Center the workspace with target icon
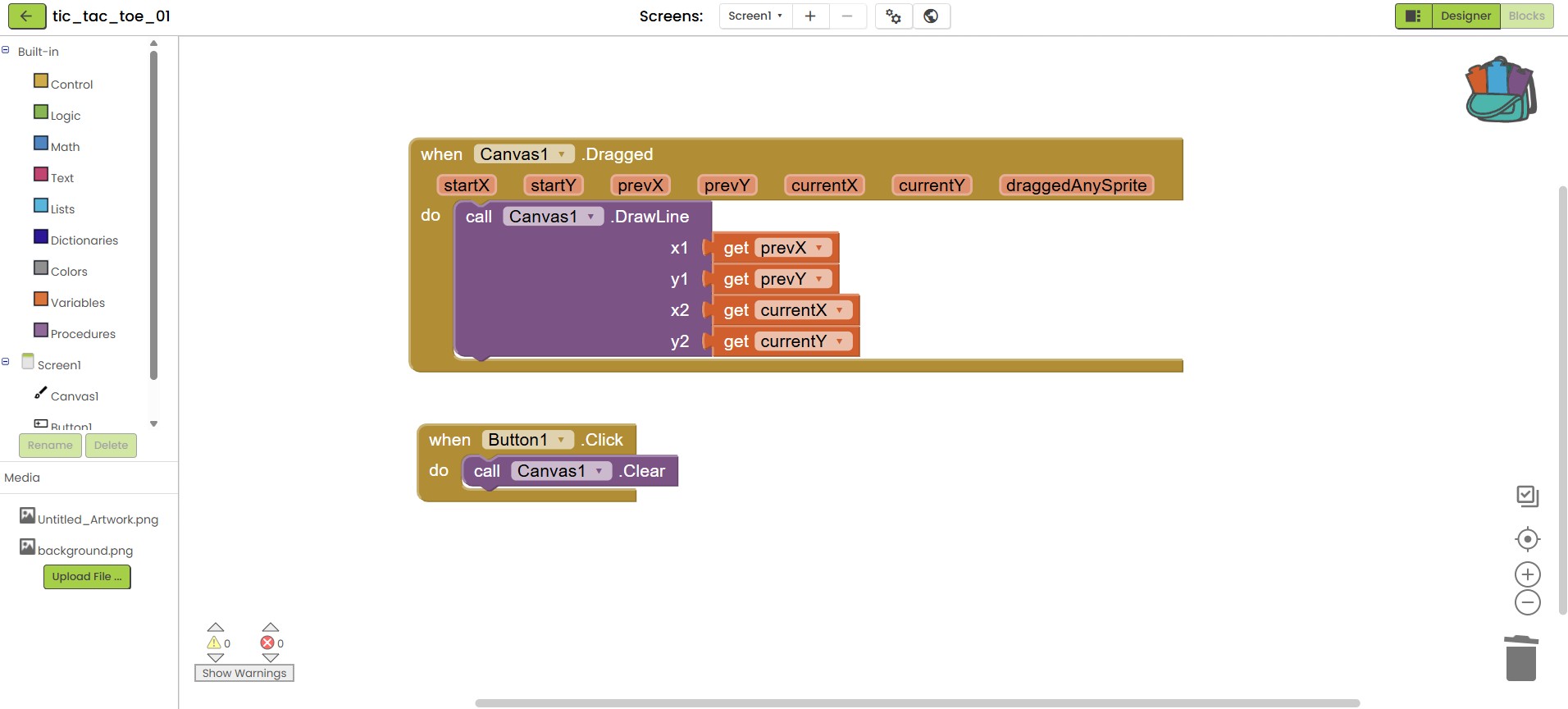 point(1527,539)
